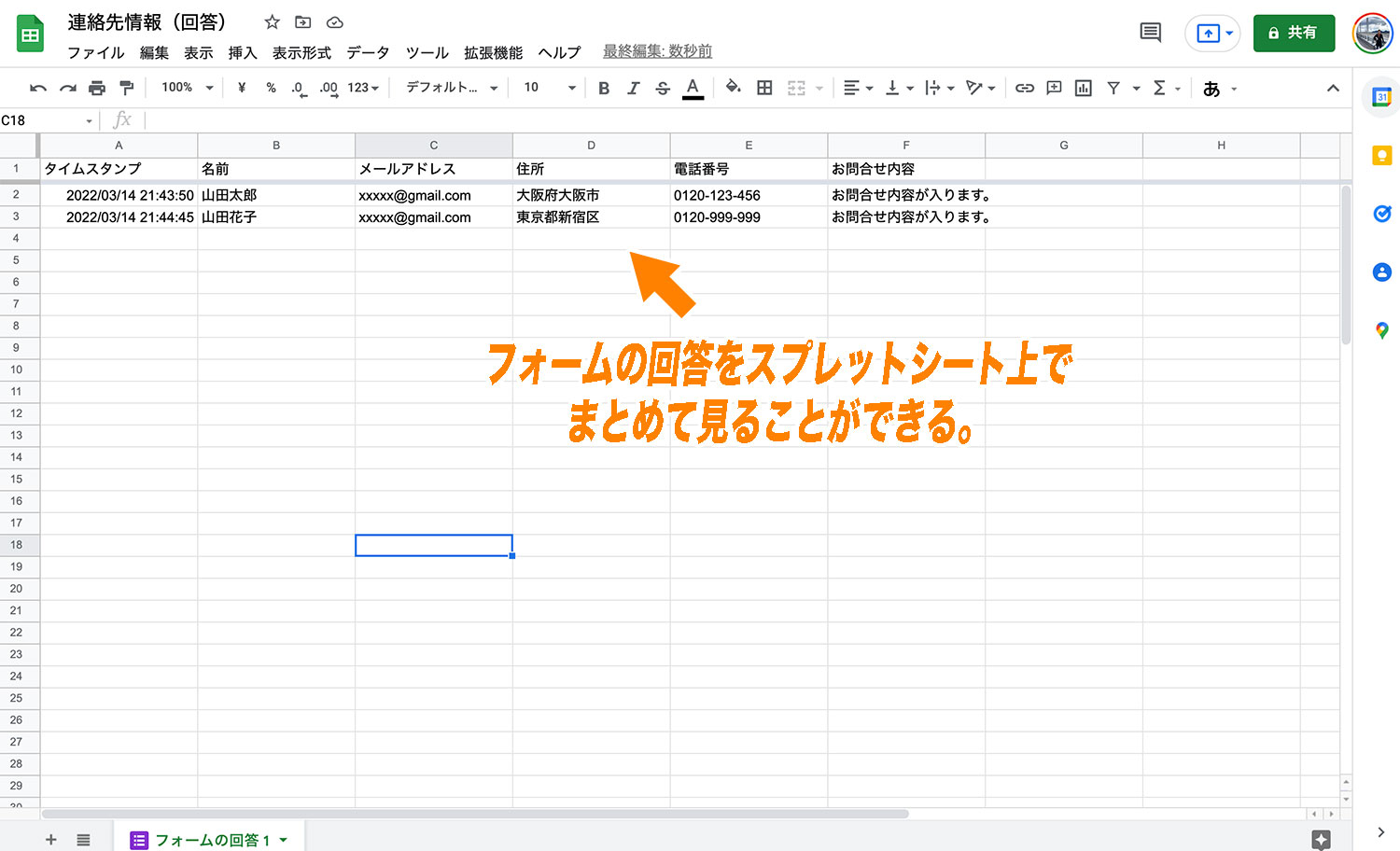Toggle strikethrough formatting
This screenshot has width=1400, height=851.
663,88
